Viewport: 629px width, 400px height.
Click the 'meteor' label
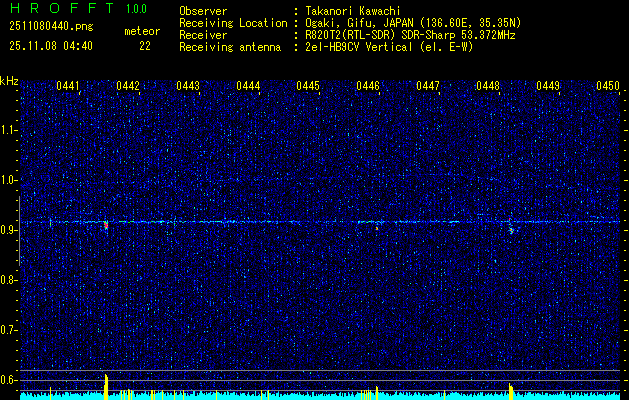pyautogui.click(x=142, y=31)
